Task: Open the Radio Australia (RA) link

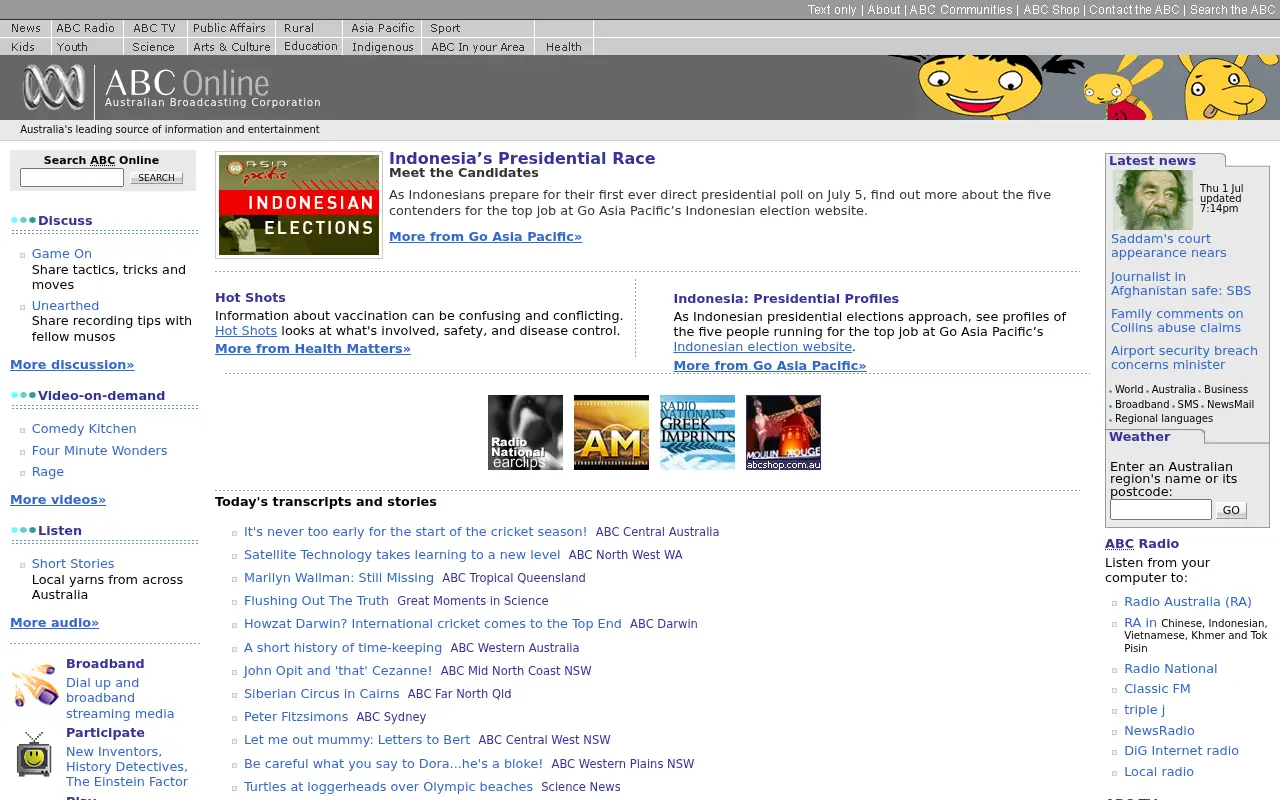Action: 1188,602
